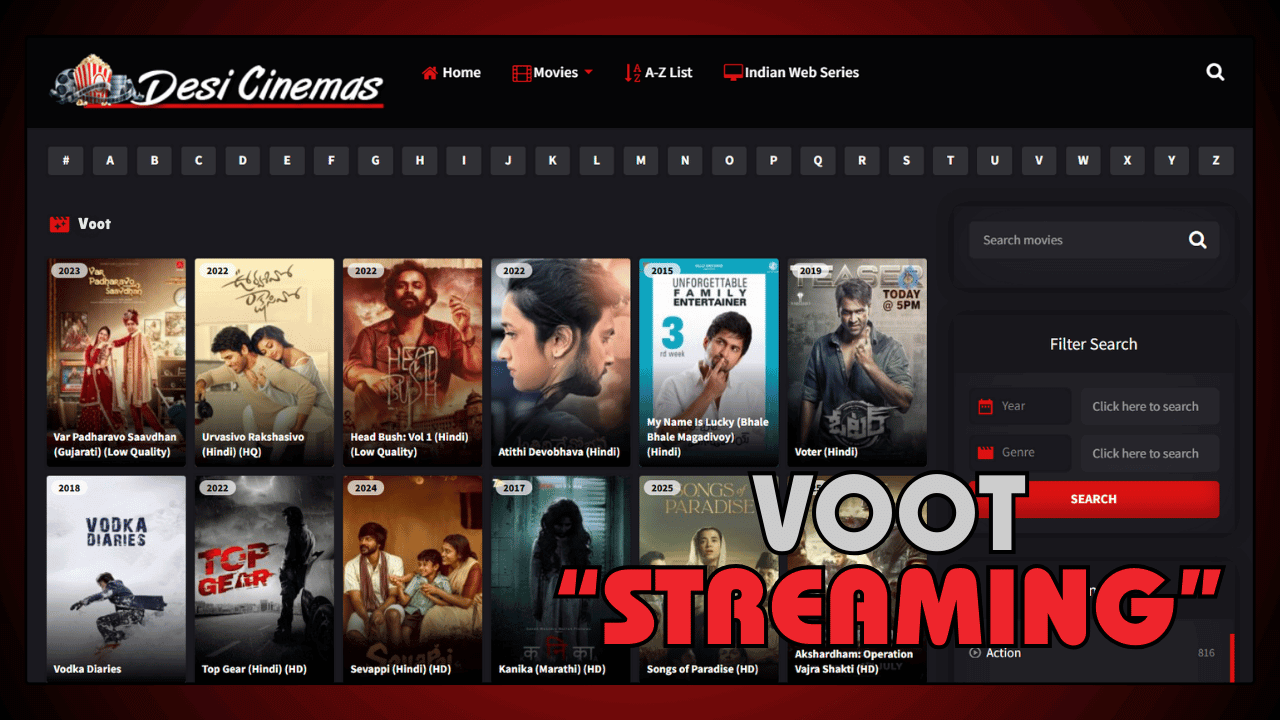Filter movies by letter A
The image size is (1280, 720).
[110, 161]
